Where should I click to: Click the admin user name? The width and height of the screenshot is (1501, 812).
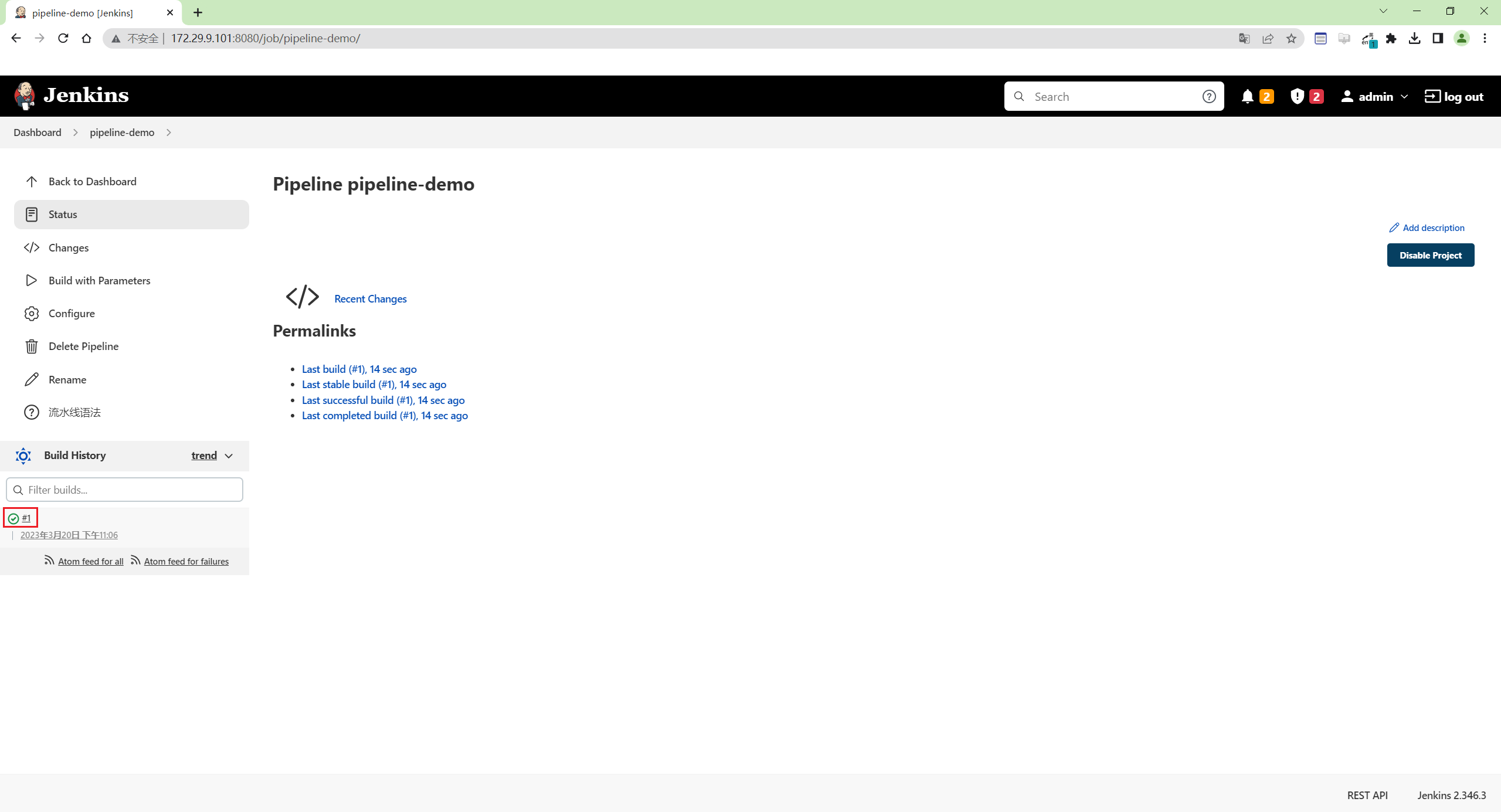tap(1376, 97)
